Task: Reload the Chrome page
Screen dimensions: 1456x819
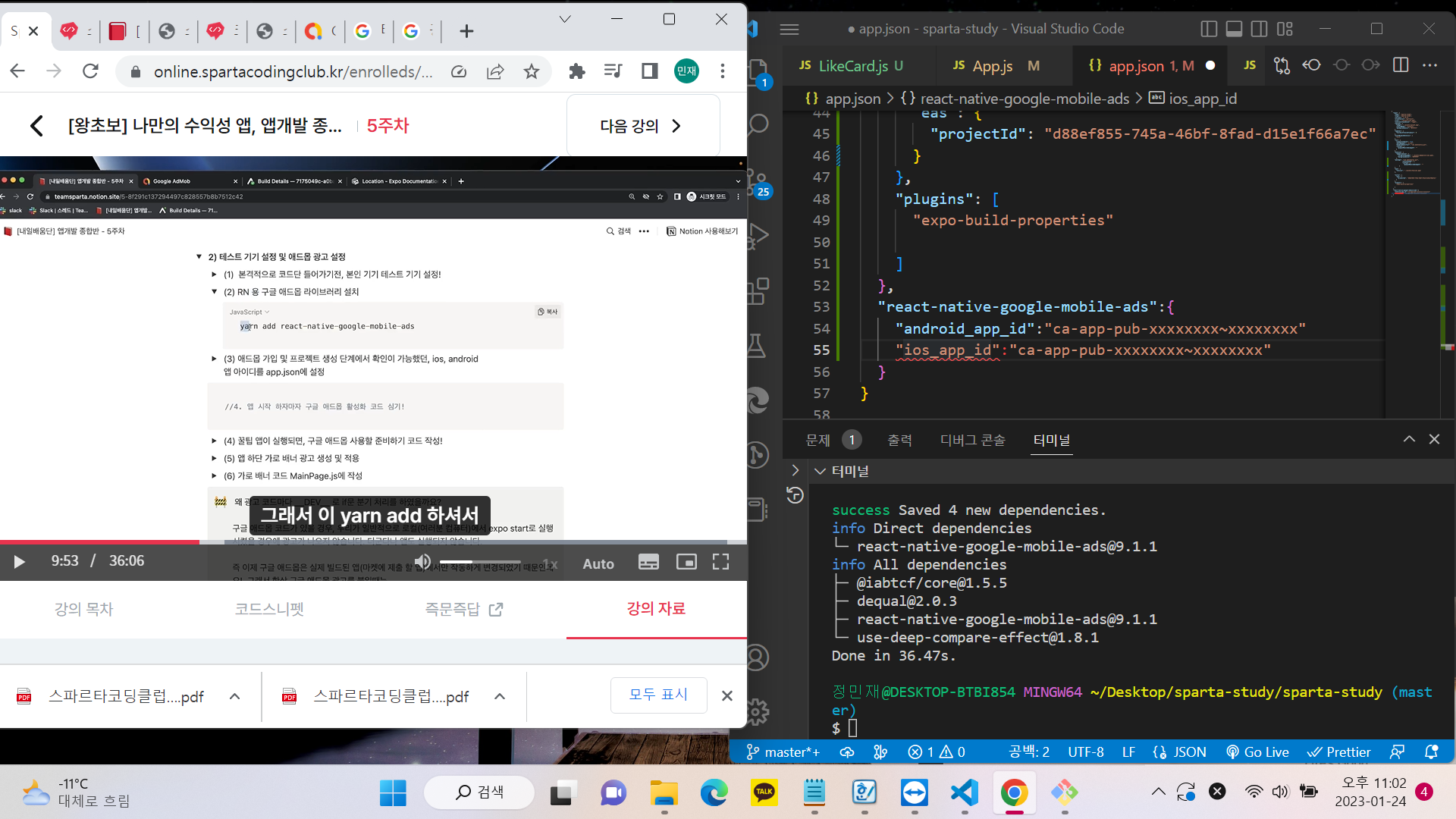Action: pyautogui.click(x=90, y=71)
